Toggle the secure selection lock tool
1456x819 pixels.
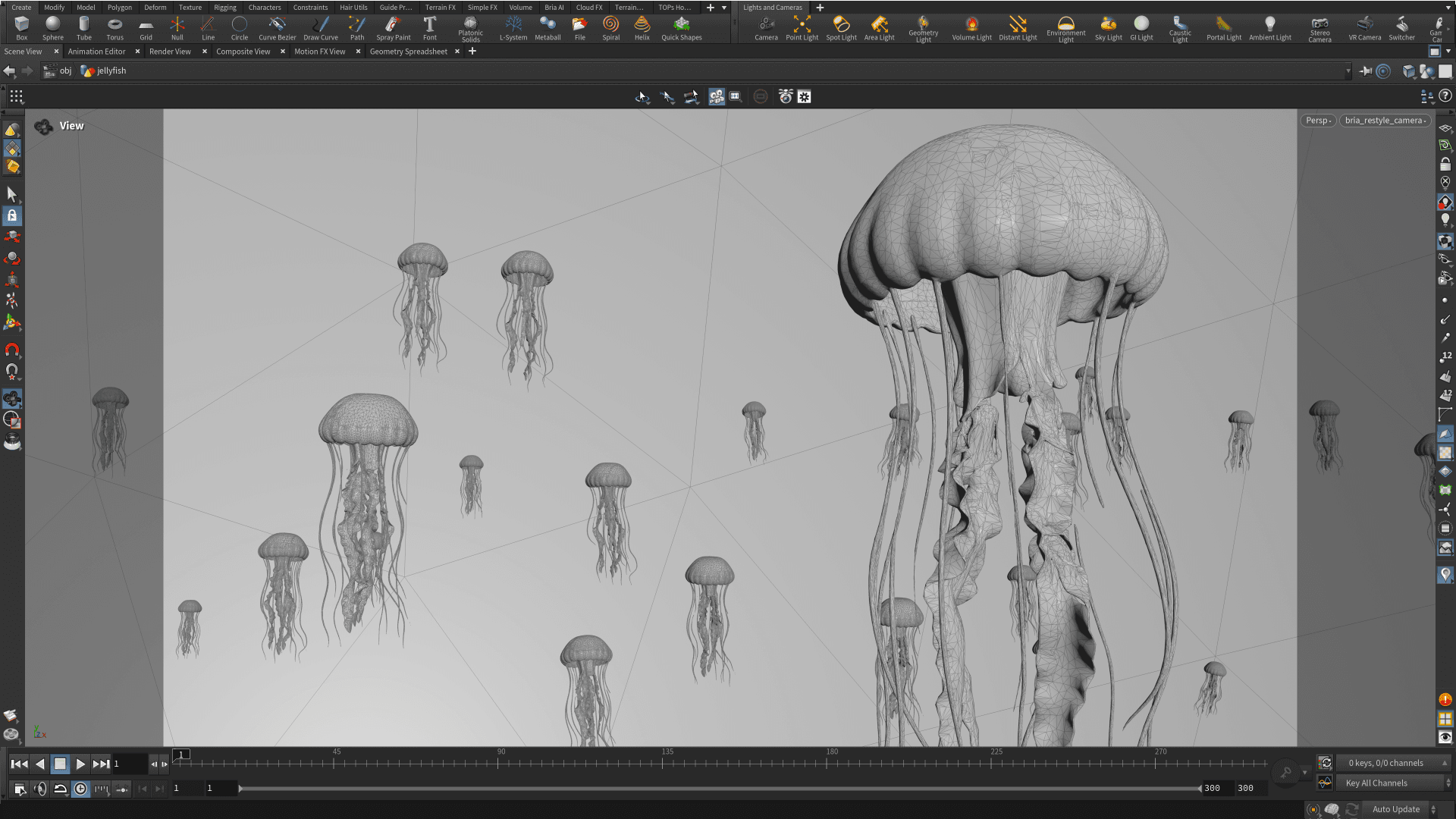tap(12, 215)
